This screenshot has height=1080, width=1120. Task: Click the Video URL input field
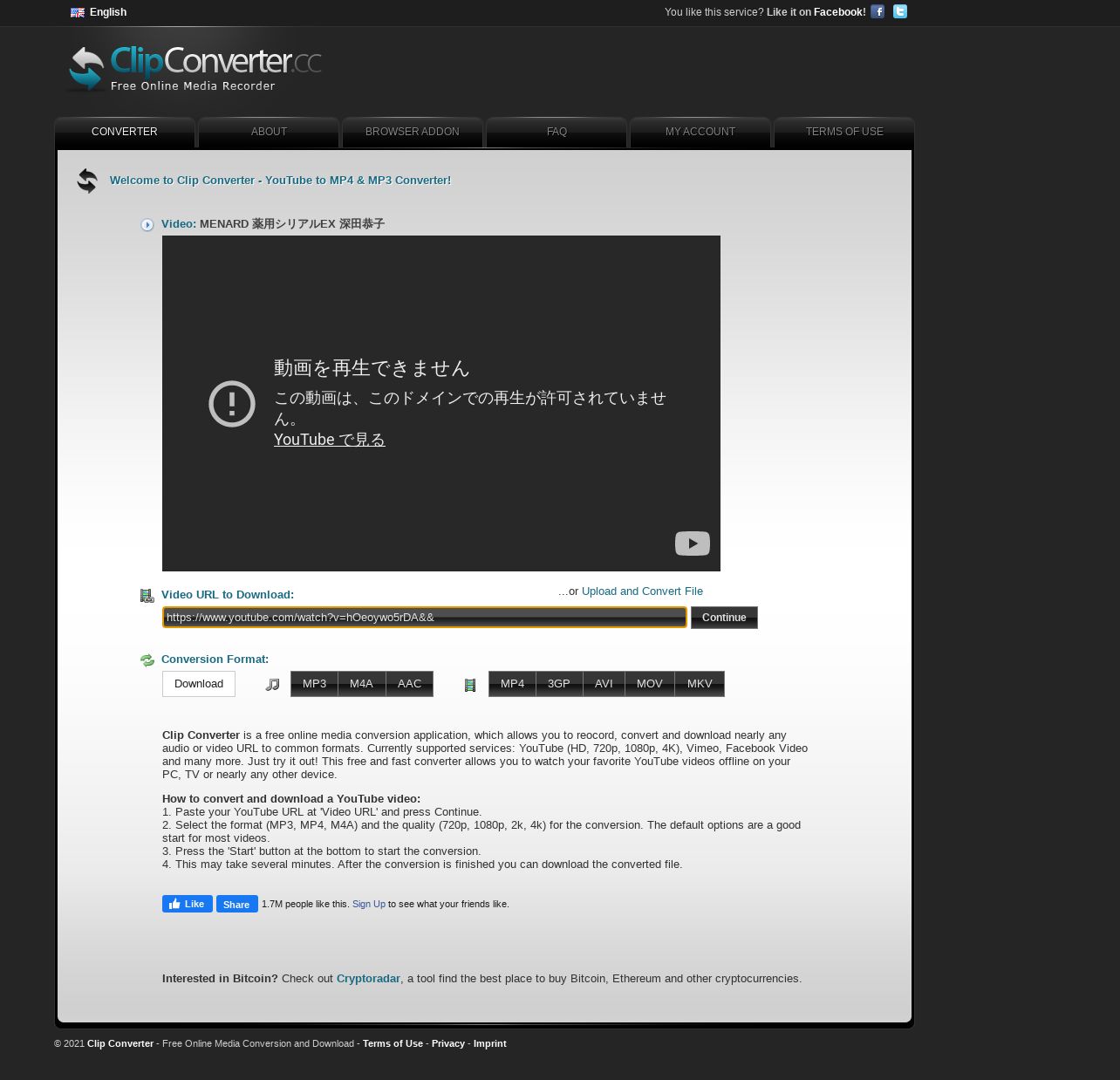click(x=425, y=618)
